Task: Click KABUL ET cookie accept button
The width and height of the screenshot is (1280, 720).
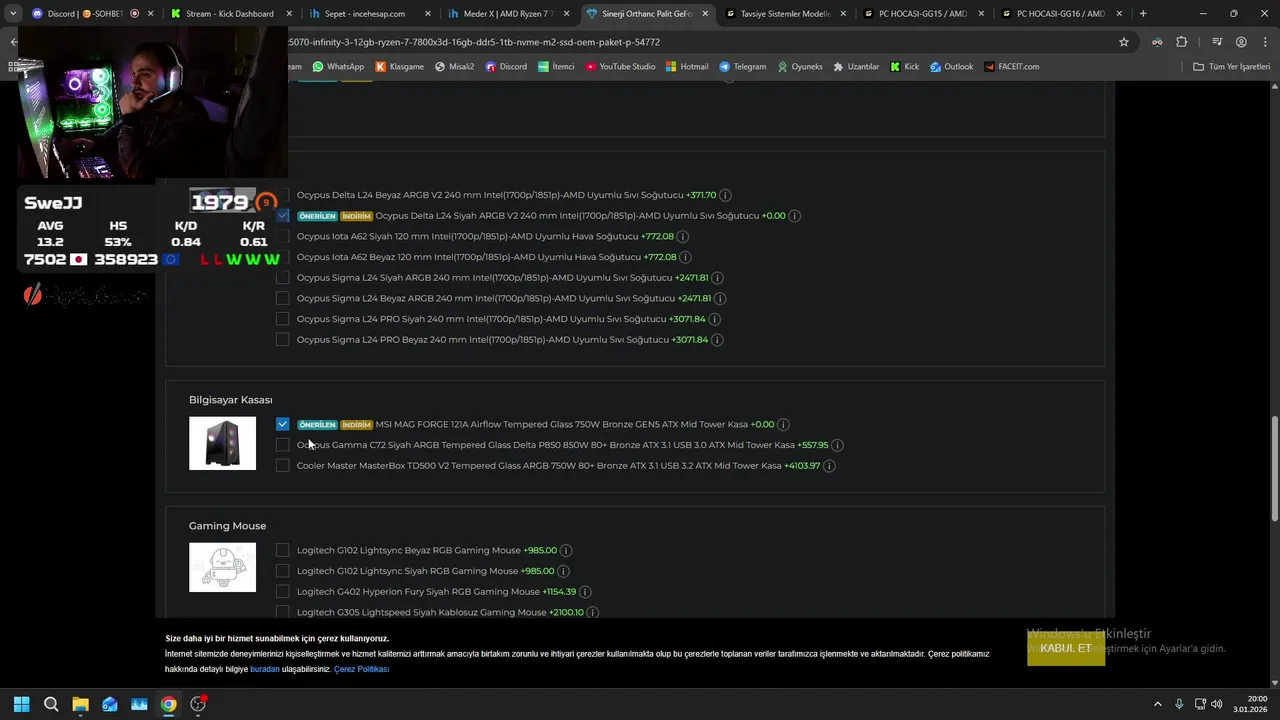Action: (1066, 648)
